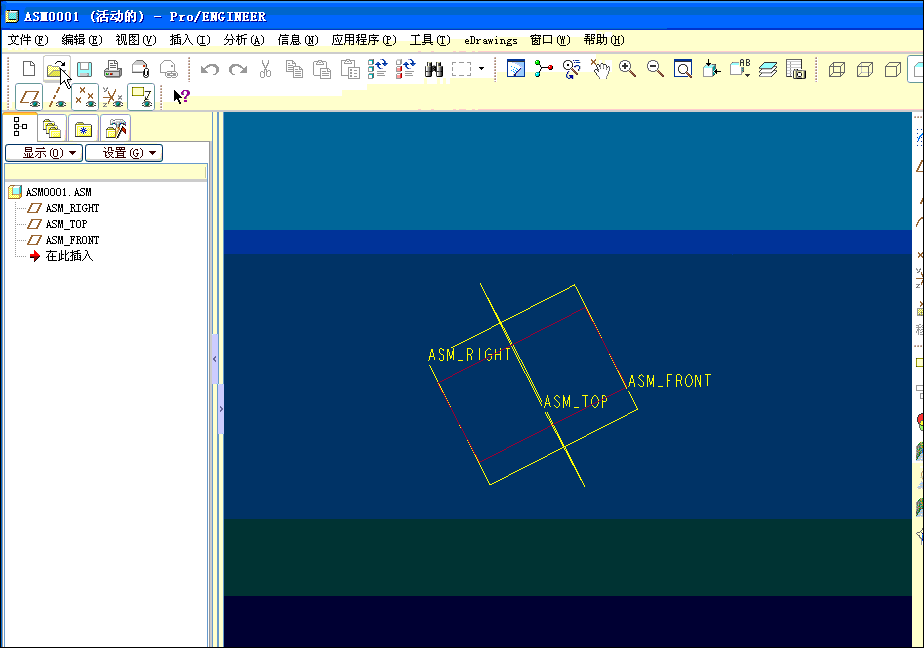Open the 应用程序(P) menu

[364, 40]
